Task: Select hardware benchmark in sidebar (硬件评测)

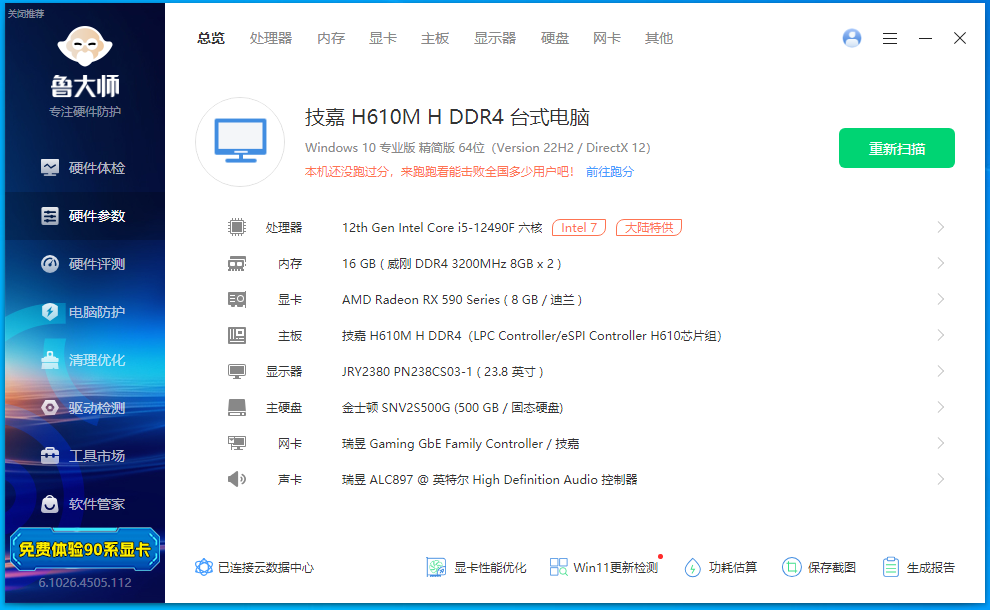Action: (85, 264)
